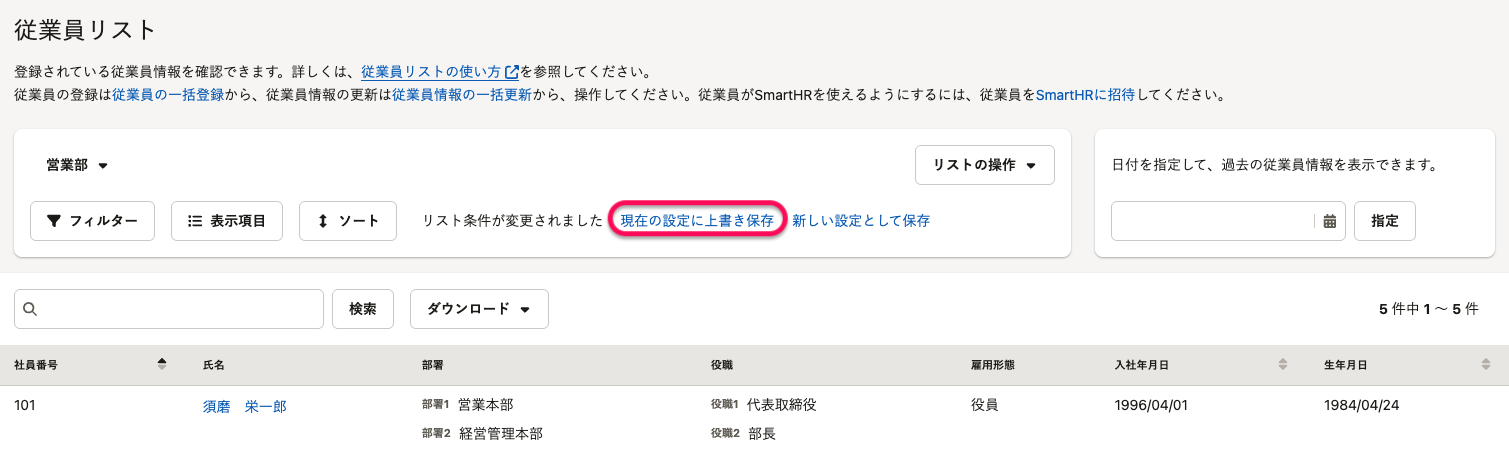Click 現在の設定に上書き保存 link
Screen dimensions: 1509x452
click(x=697, y=220)
